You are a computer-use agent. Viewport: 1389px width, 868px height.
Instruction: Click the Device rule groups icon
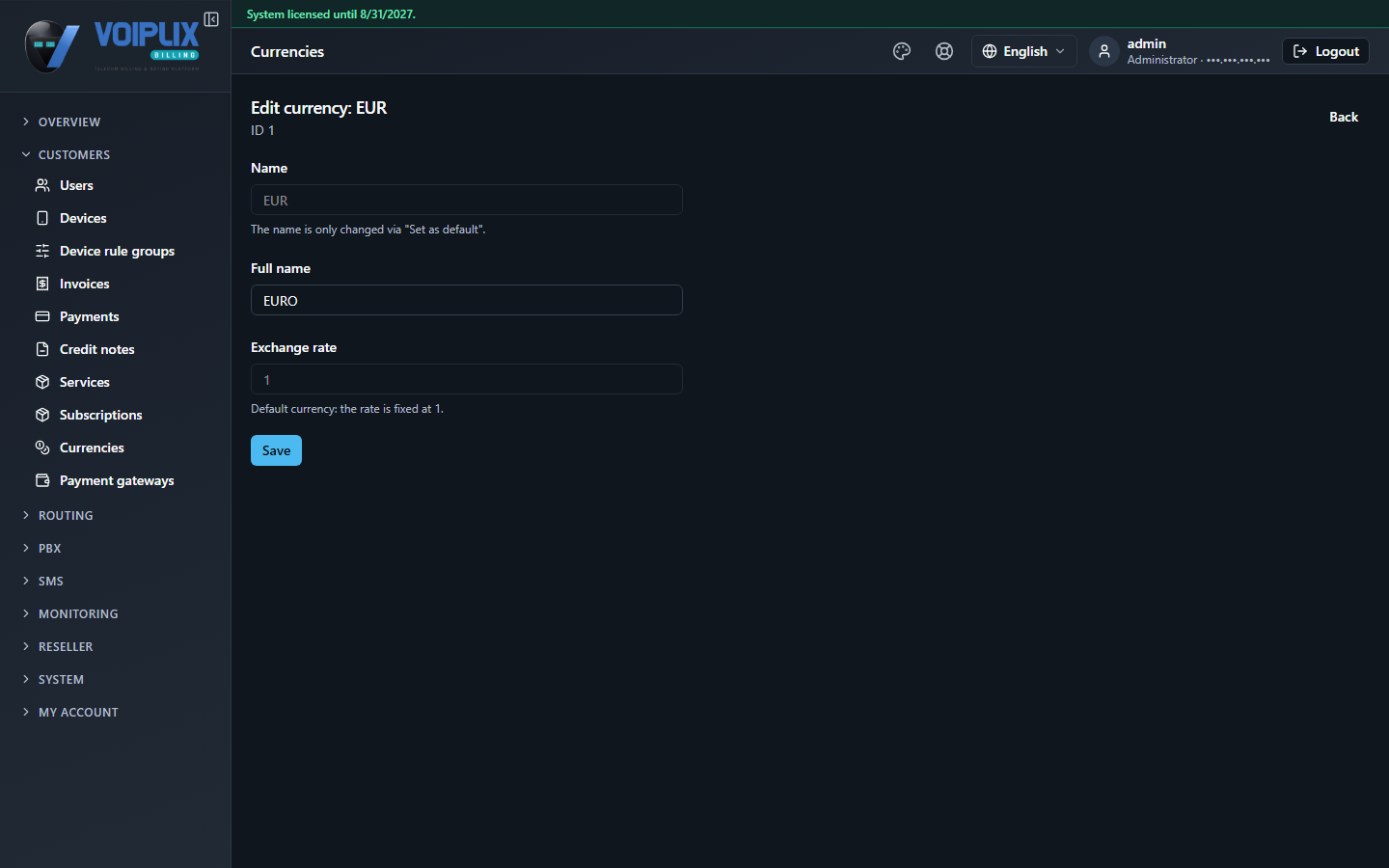[42, 251]
